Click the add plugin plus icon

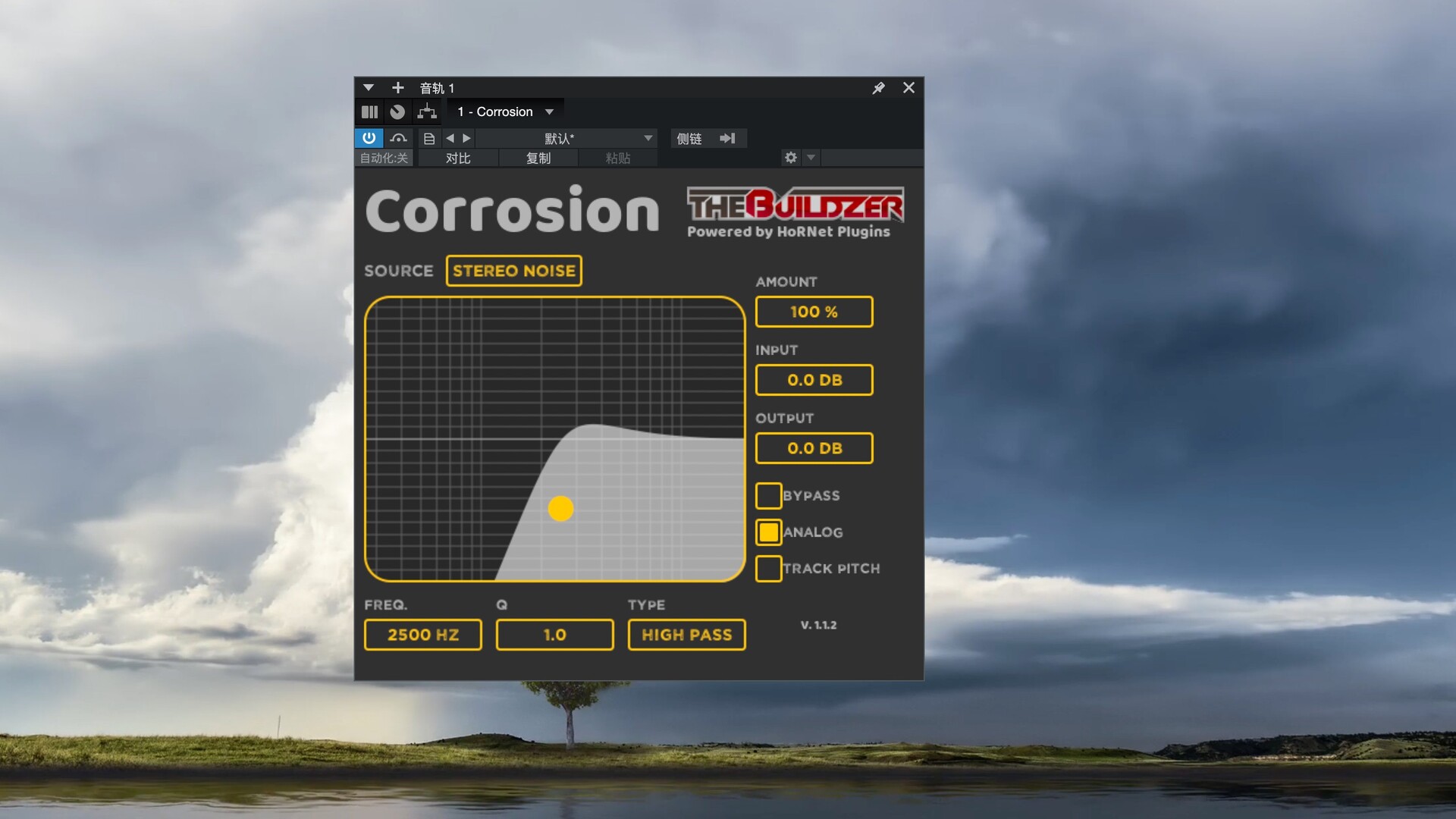coord(397,88)
